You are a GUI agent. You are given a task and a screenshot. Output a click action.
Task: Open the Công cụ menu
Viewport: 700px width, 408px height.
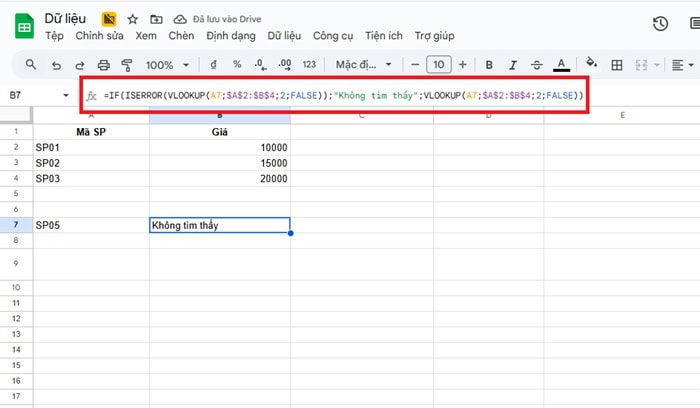tap(333, 35)
